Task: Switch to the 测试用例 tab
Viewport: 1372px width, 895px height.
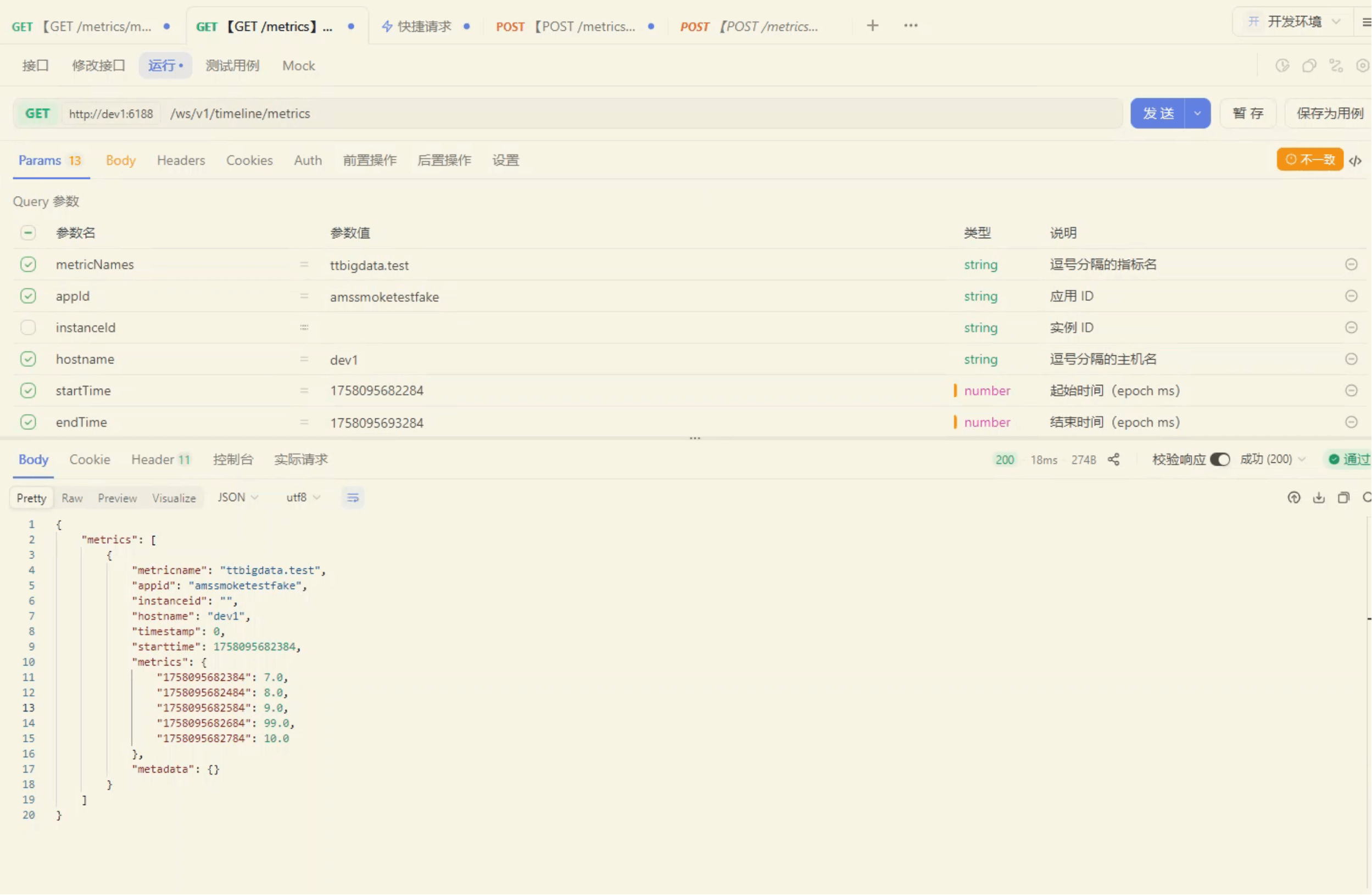Action: pyautogui.click(x=232, y=66)
